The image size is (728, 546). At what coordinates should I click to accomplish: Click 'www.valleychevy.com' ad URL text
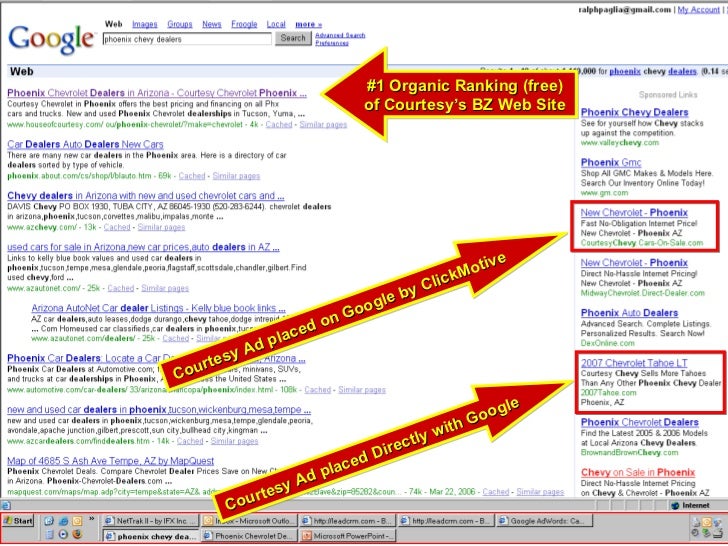[x=619, y=143]
